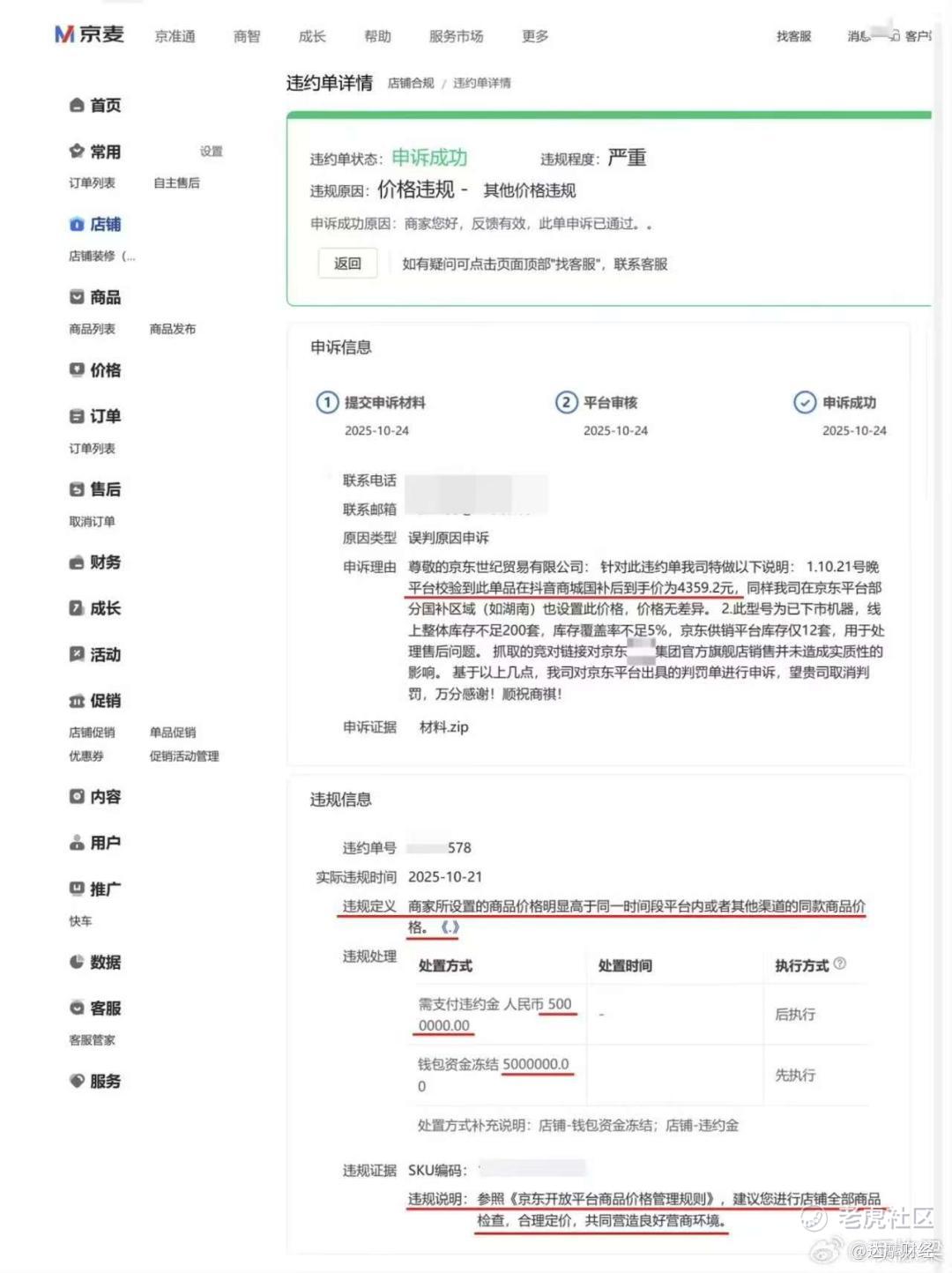Open 商品发布 submenu link
This screenshot has height=1273, width=952.
click(173, 329)
